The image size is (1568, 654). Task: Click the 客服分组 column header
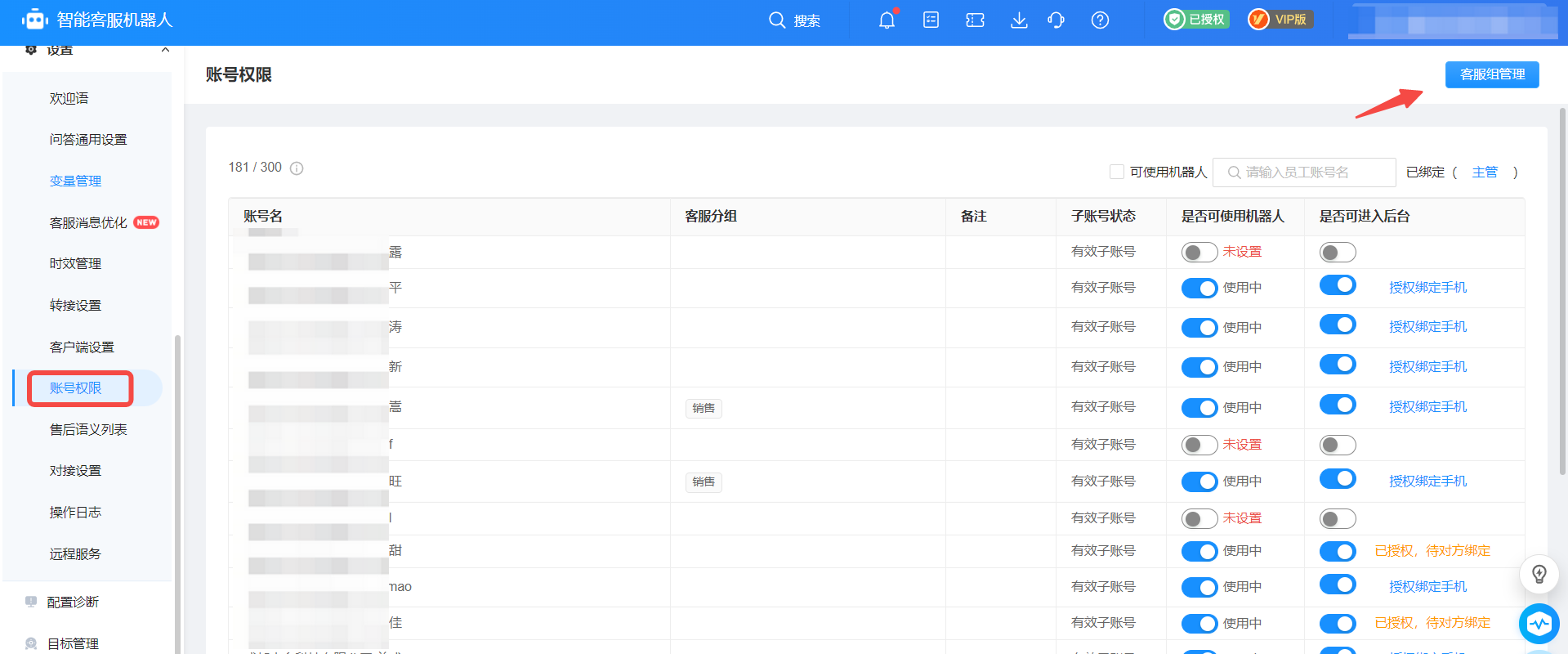711,217
